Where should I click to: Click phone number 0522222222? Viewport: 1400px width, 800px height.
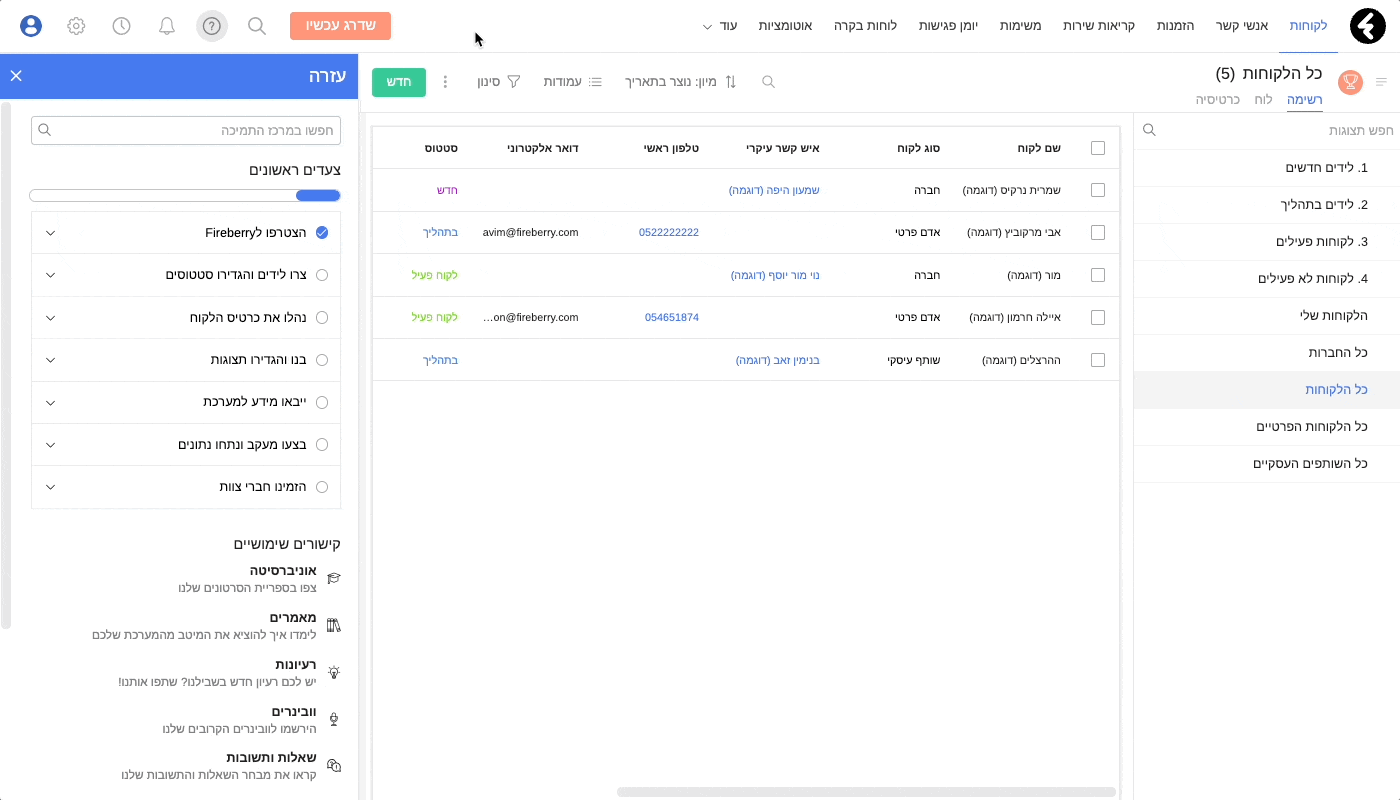[669, 233]
